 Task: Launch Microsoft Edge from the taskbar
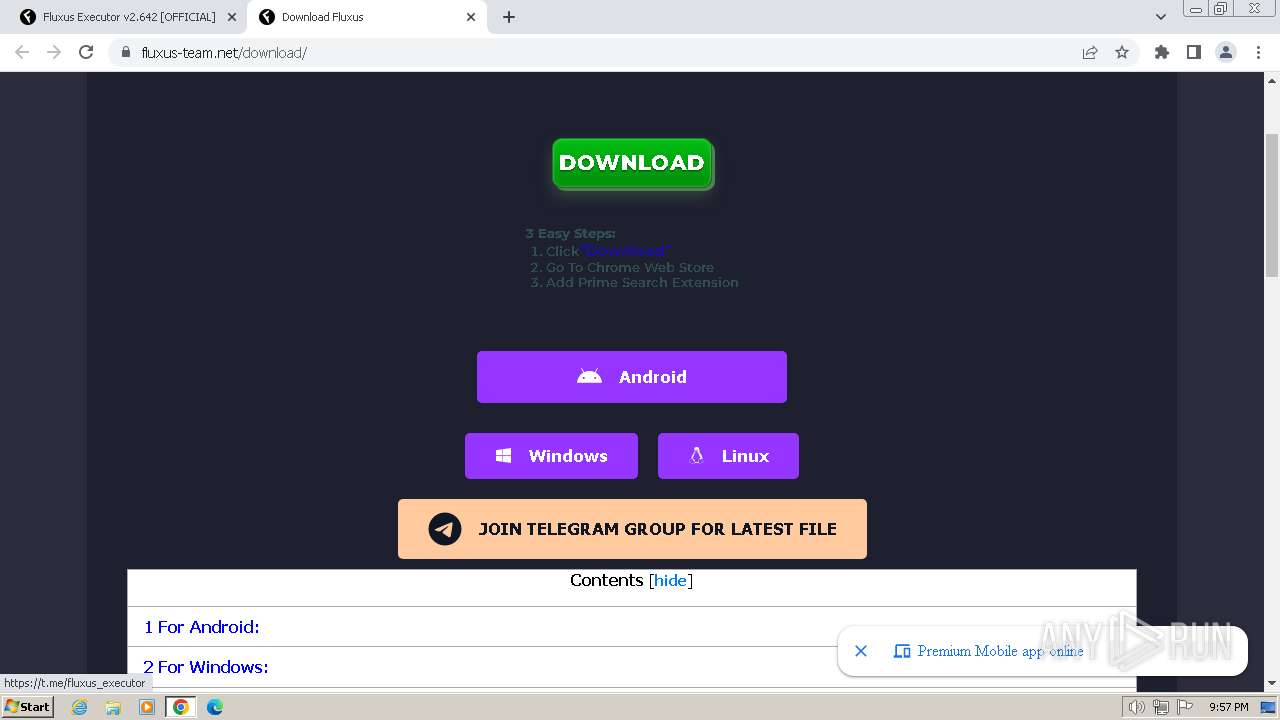coord(215,707)
